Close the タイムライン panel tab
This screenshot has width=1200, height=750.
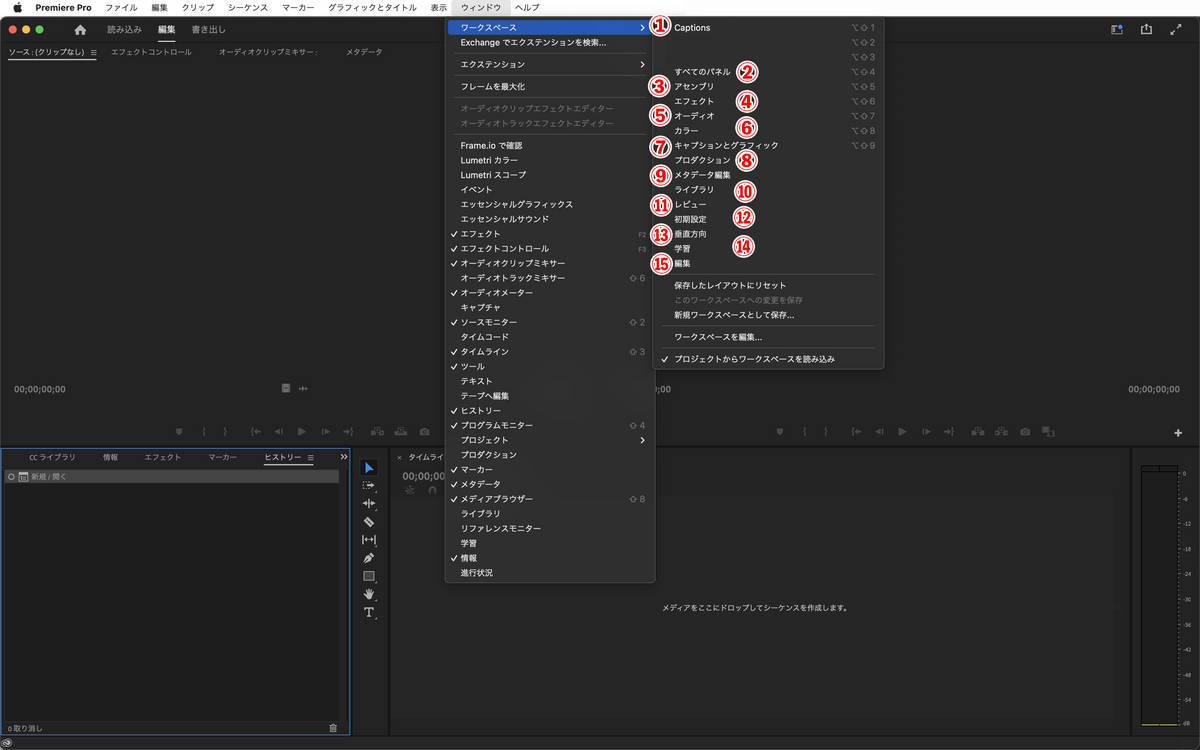point(400,457)
